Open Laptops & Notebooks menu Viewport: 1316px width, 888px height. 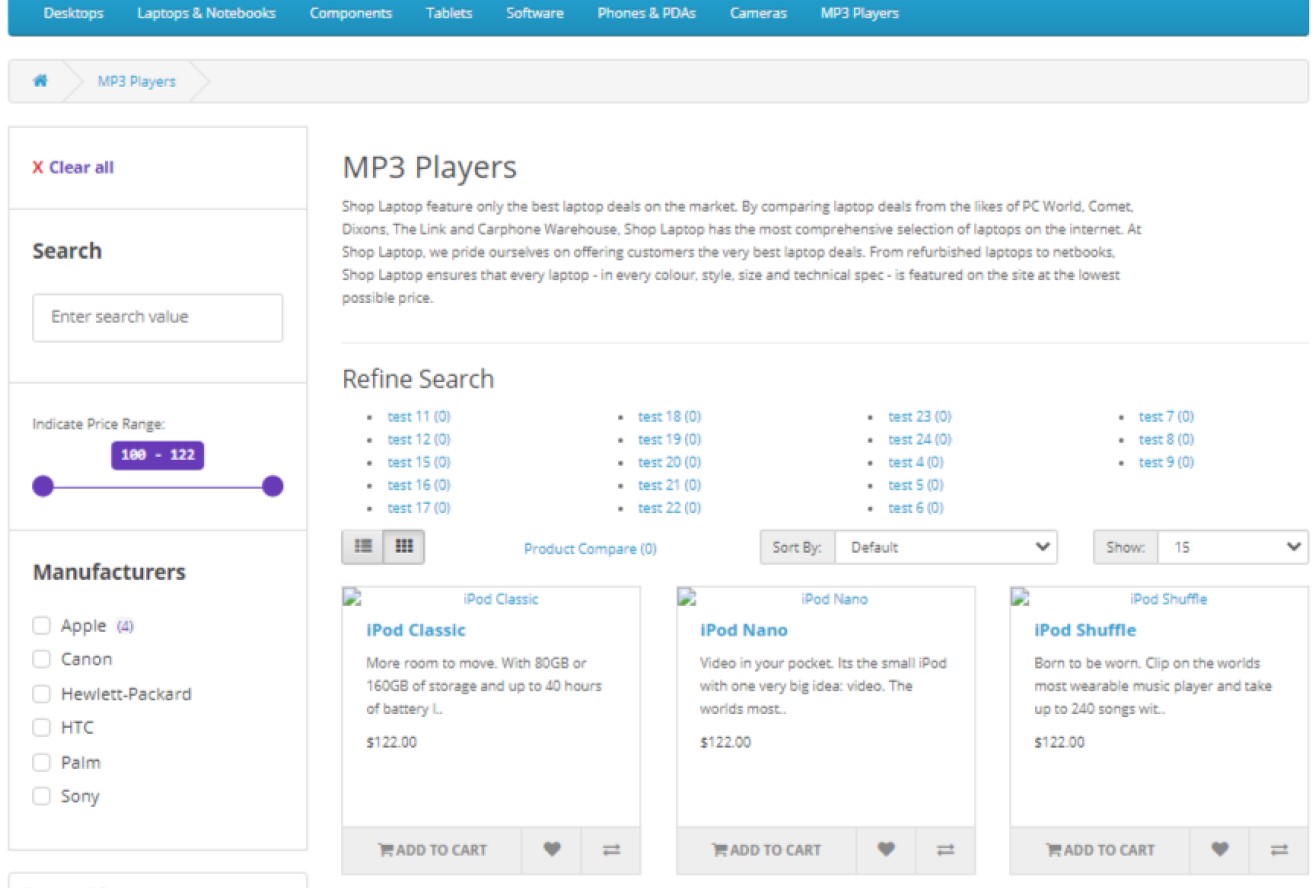(206, 14)
